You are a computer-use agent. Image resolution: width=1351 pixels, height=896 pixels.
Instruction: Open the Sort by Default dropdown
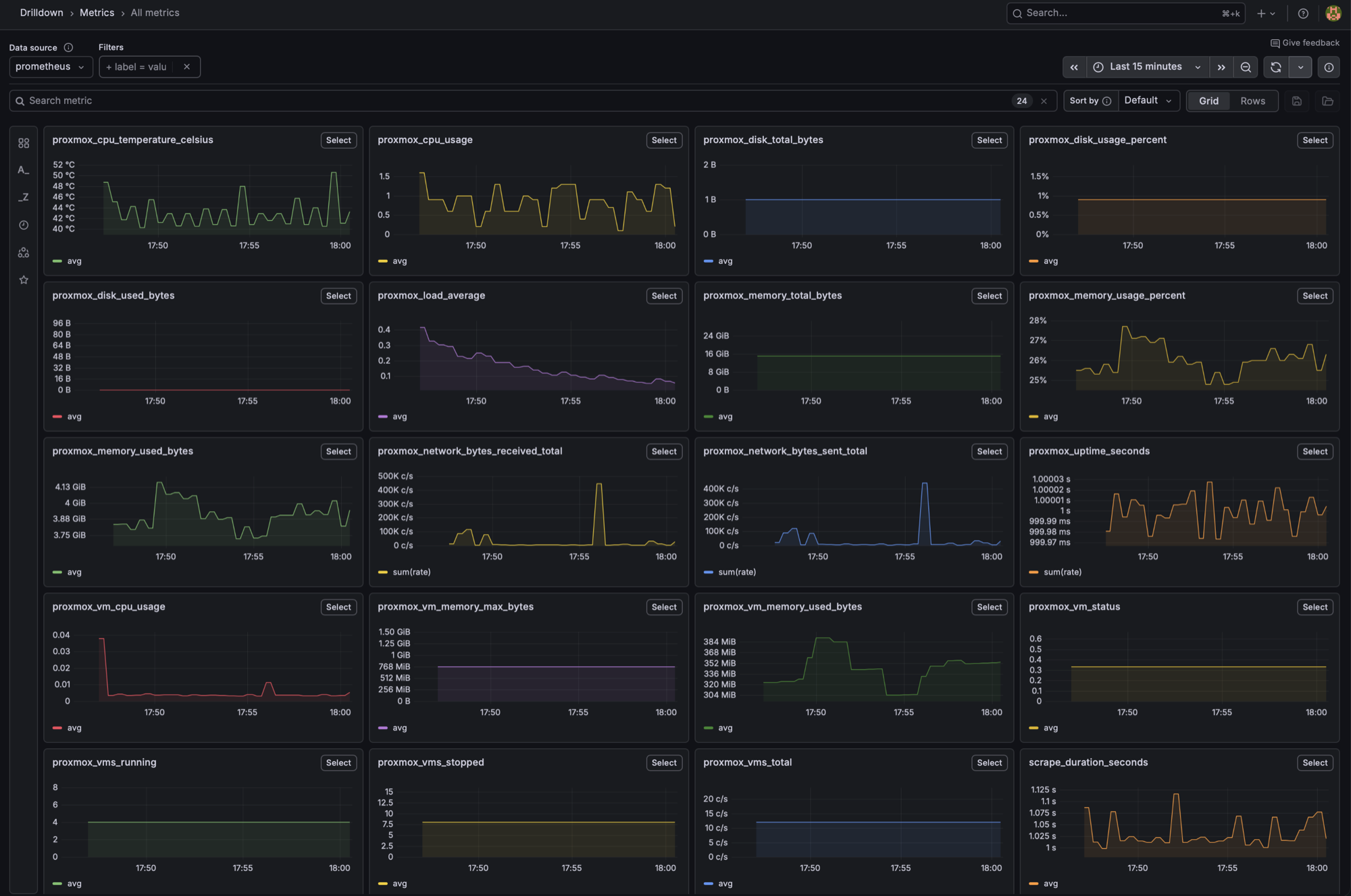(1148, 101)
